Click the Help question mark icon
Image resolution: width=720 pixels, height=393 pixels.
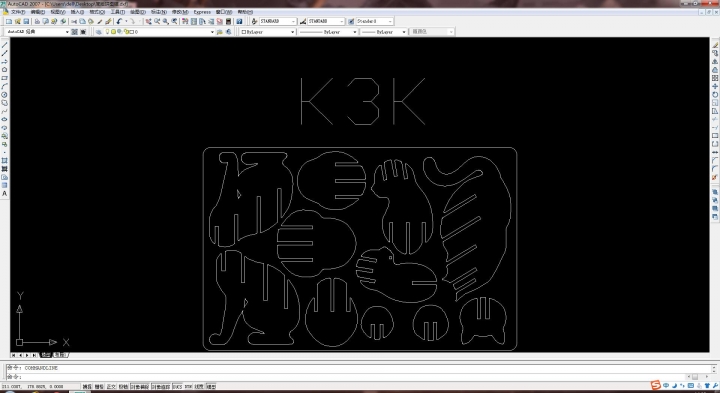(239, 22)
